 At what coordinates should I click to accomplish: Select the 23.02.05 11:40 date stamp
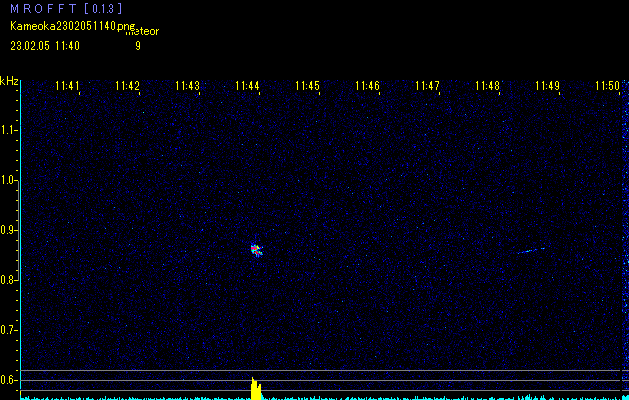click(x=45, y=46)
